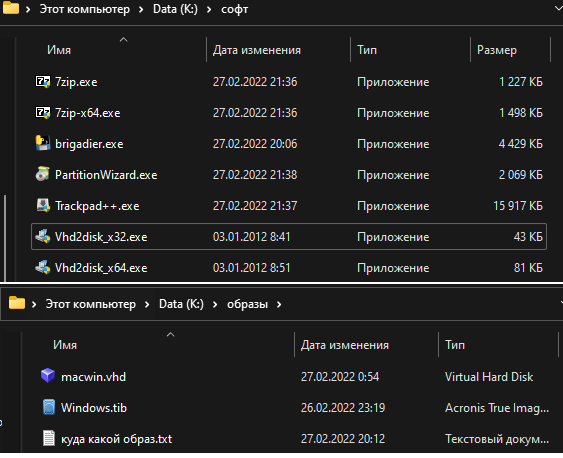Viewport: 563px width, 458px height.
Task: Go to Data (K:) in the образы breadcrumb
Action: pos(181,304)
